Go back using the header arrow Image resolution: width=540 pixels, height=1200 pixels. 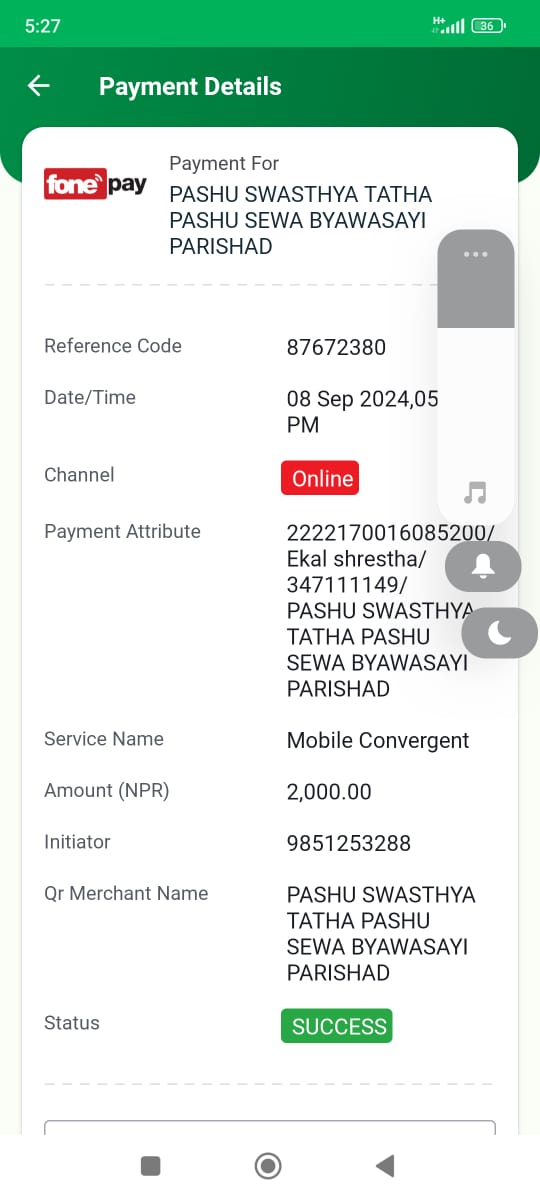[39, 86]
